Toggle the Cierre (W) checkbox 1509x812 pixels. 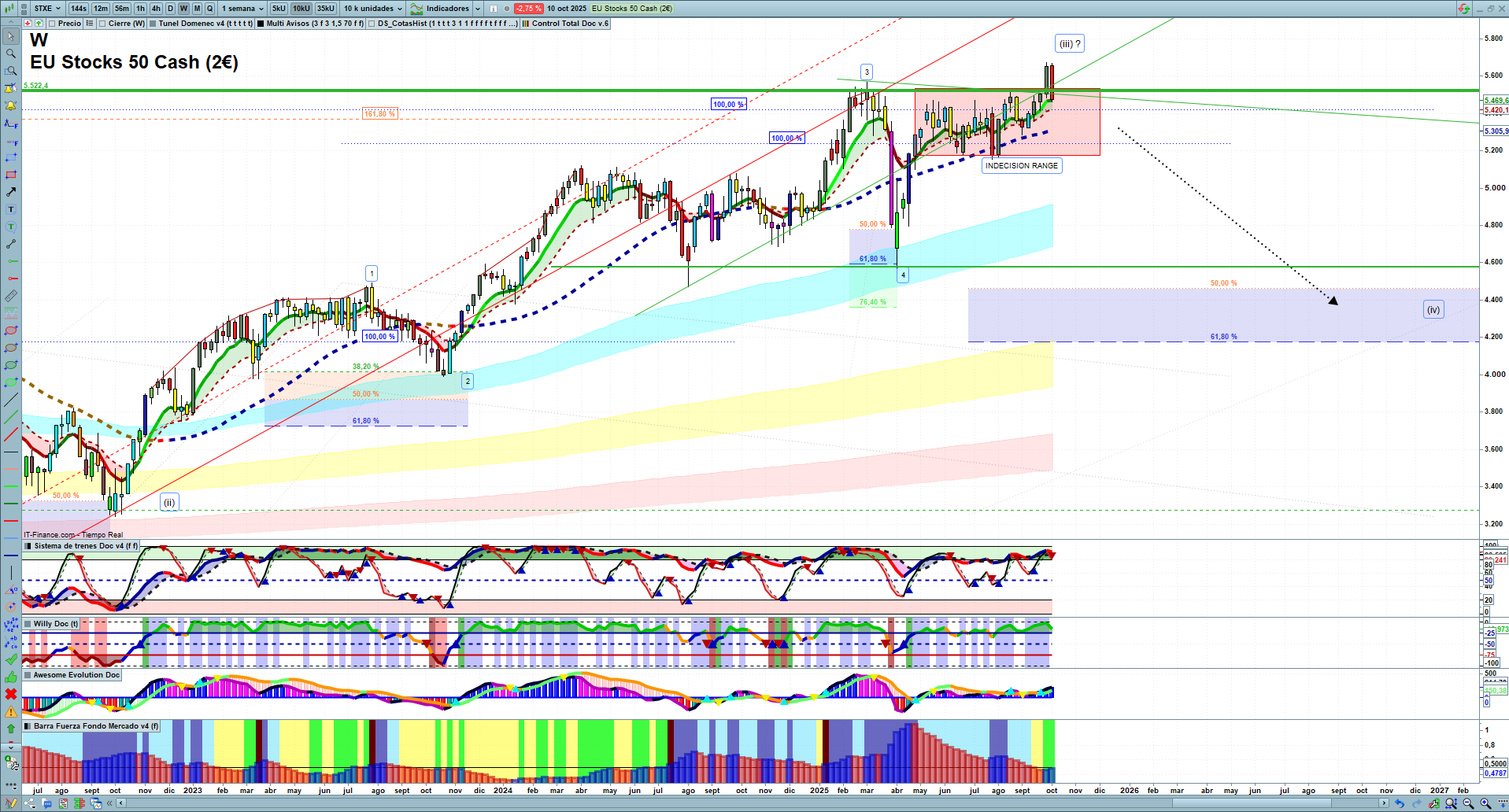pos(102,24)
